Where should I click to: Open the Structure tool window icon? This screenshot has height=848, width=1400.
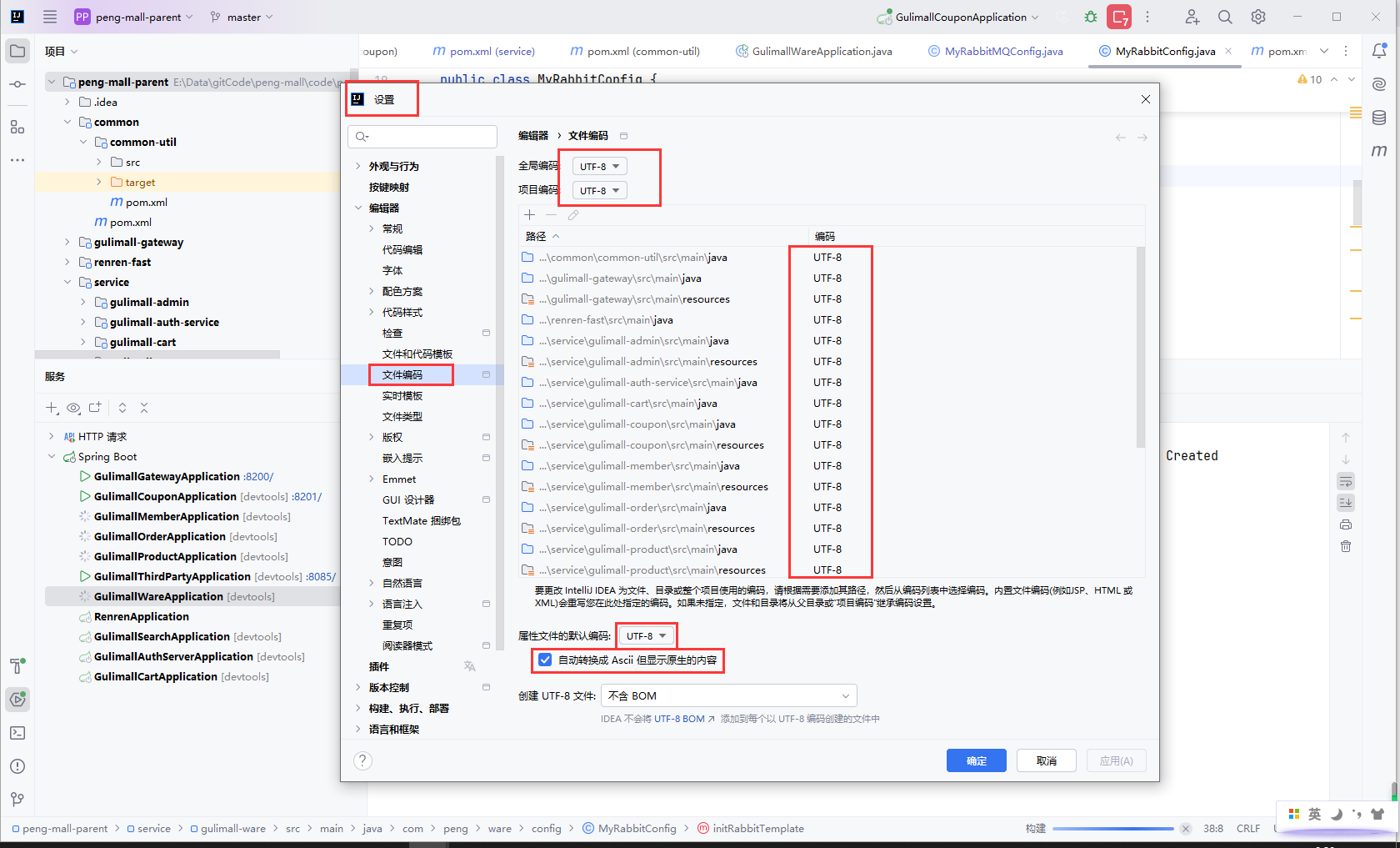coord(17,127)
